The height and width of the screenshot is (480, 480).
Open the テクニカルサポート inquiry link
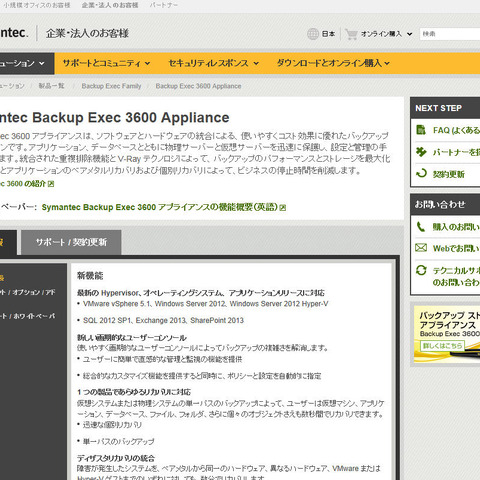tap(456, 276)
